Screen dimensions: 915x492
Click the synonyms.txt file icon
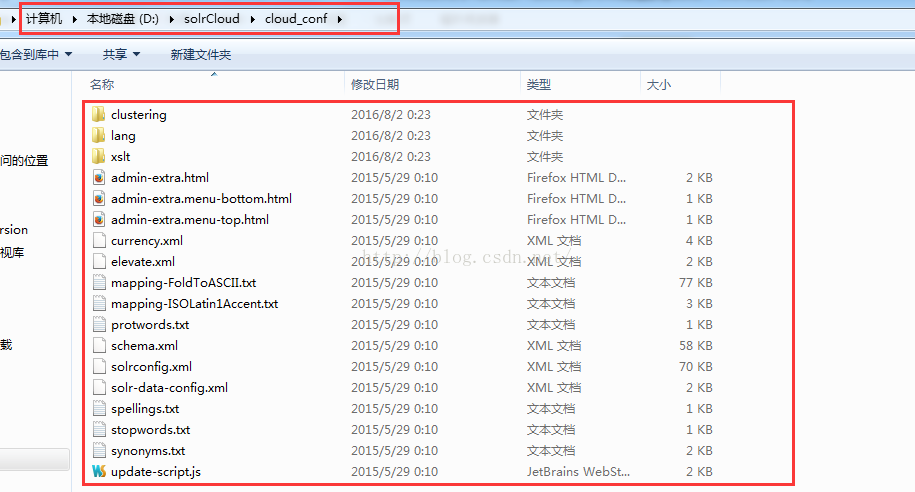[99, 451]
